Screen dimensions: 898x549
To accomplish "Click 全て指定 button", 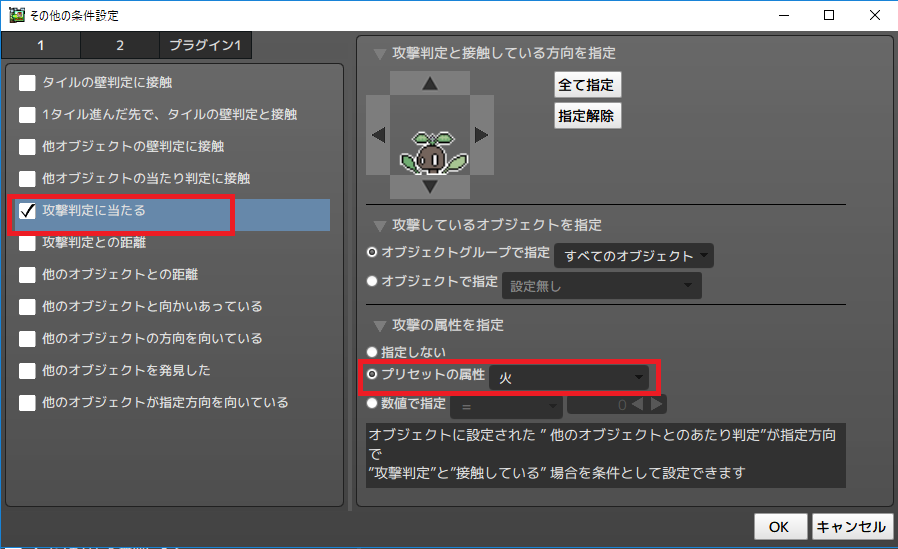I will click(x=587, y=85).
